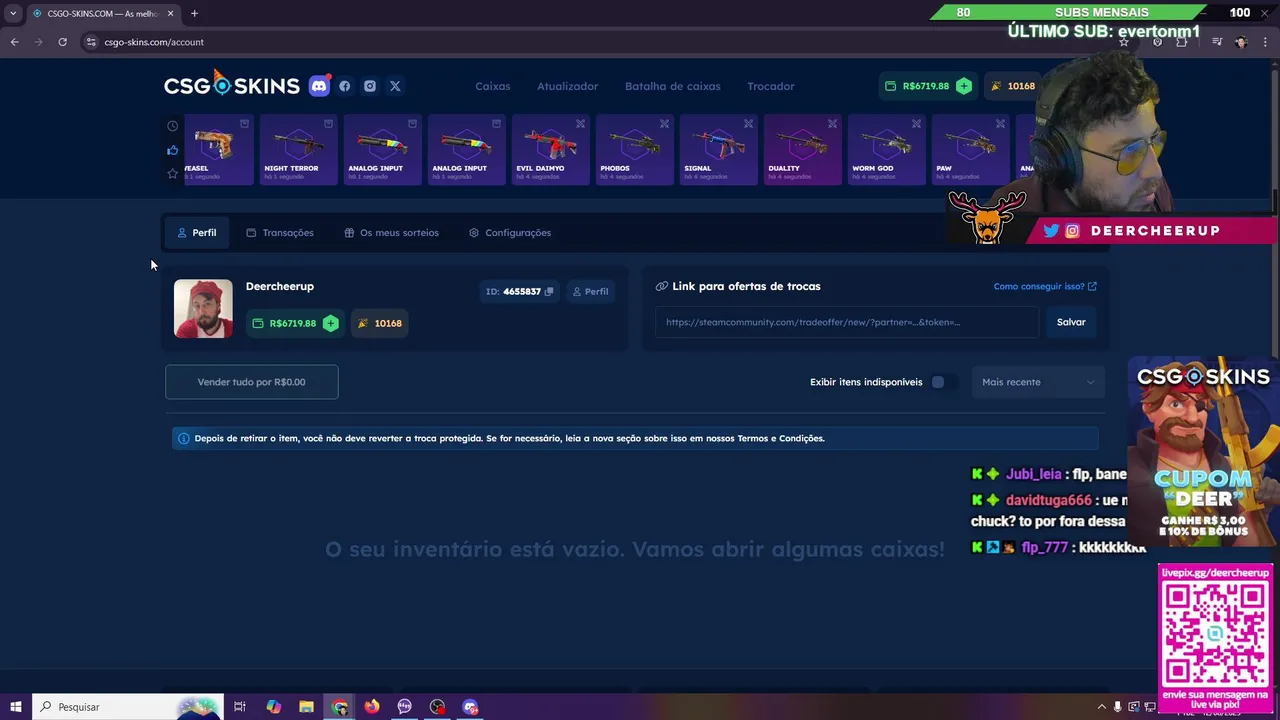The height and width of the screenshot is (720, 1280).
Task: Open OBS Studio from the taskbar
Action: (x=437, y=707)
